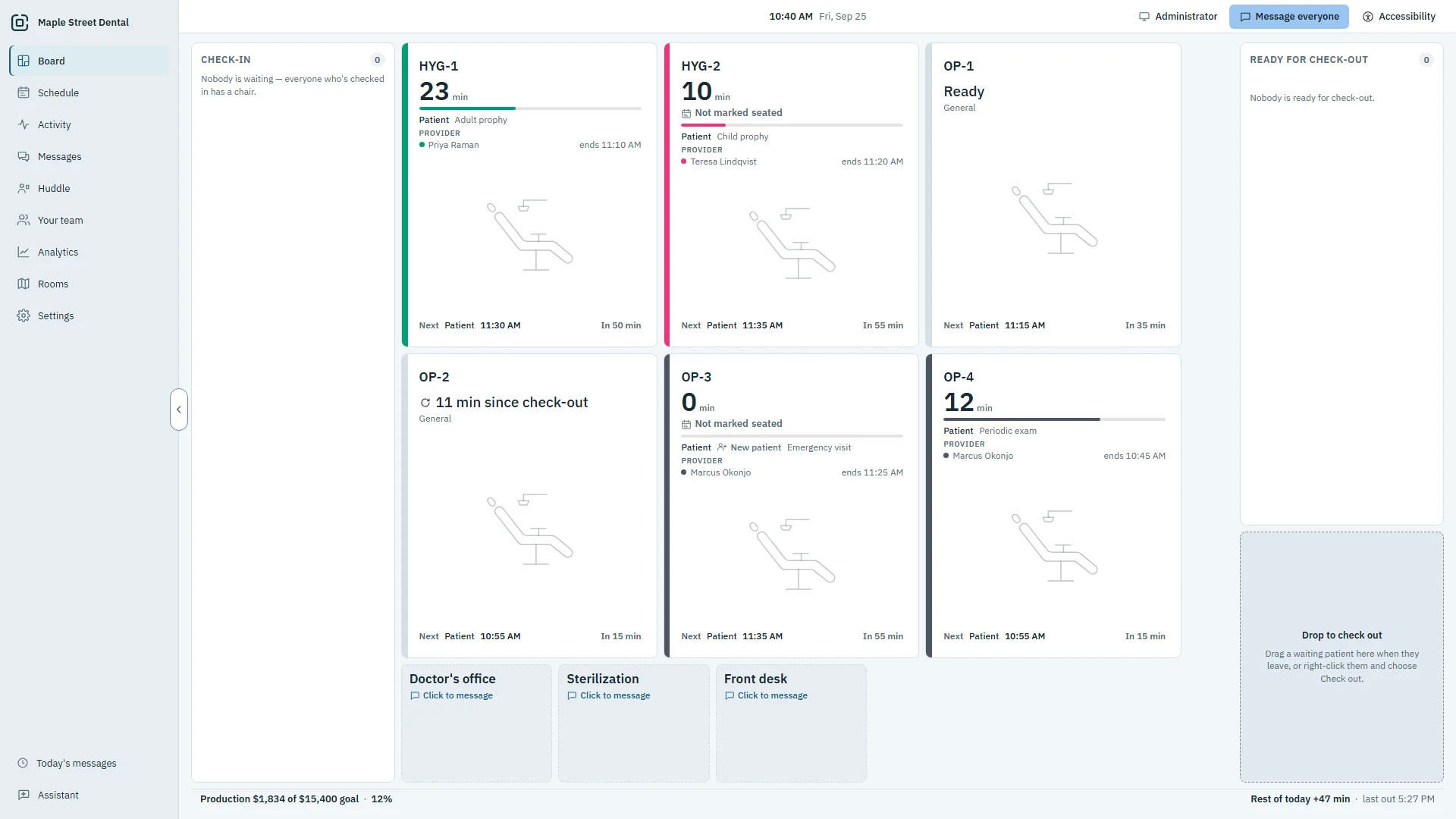This screenshot has width=1456, height=819.
Task: Click OP-4 provider Marcus Okonjo
Action: (x=983, y=456)
